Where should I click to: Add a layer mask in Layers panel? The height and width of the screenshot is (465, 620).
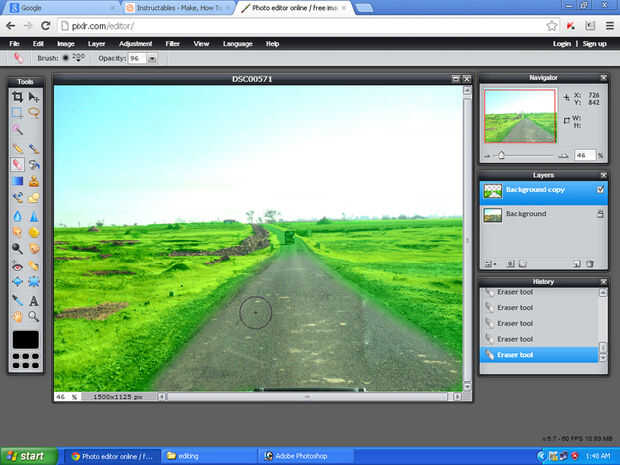(510, 264)
